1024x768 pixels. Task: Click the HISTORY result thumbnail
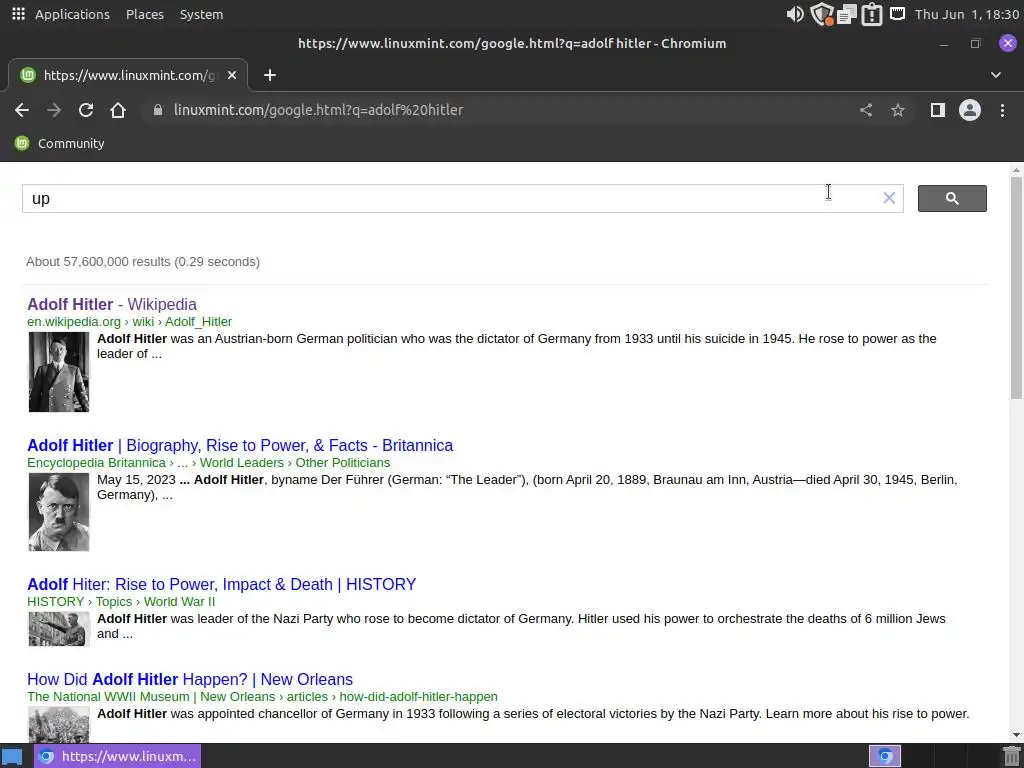pos(59,630)
